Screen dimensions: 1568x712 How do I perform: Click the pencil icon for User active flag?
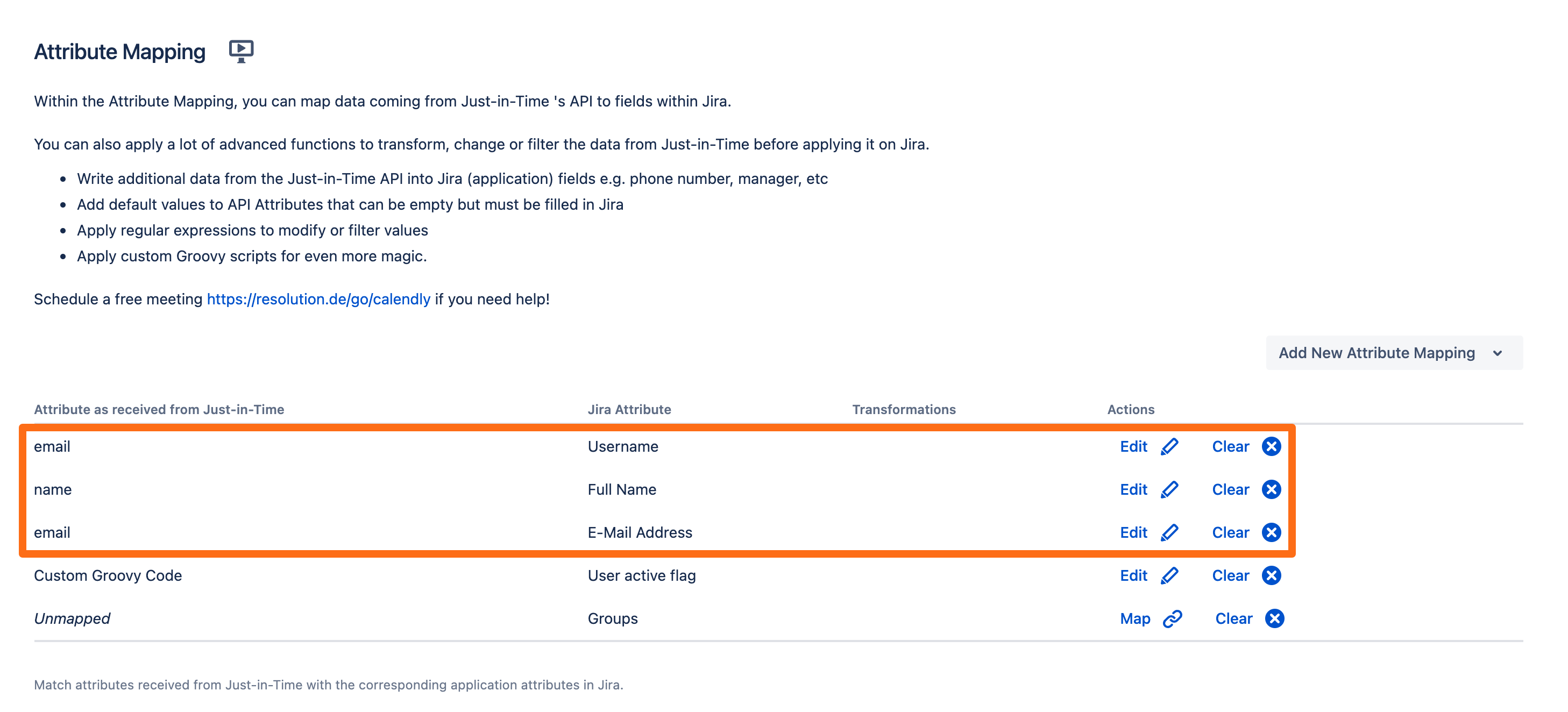point(1169,576)
